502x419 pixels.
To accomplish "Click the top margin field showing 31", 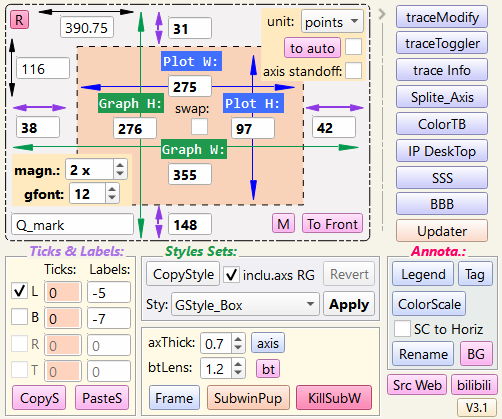I will click(190, 28).
